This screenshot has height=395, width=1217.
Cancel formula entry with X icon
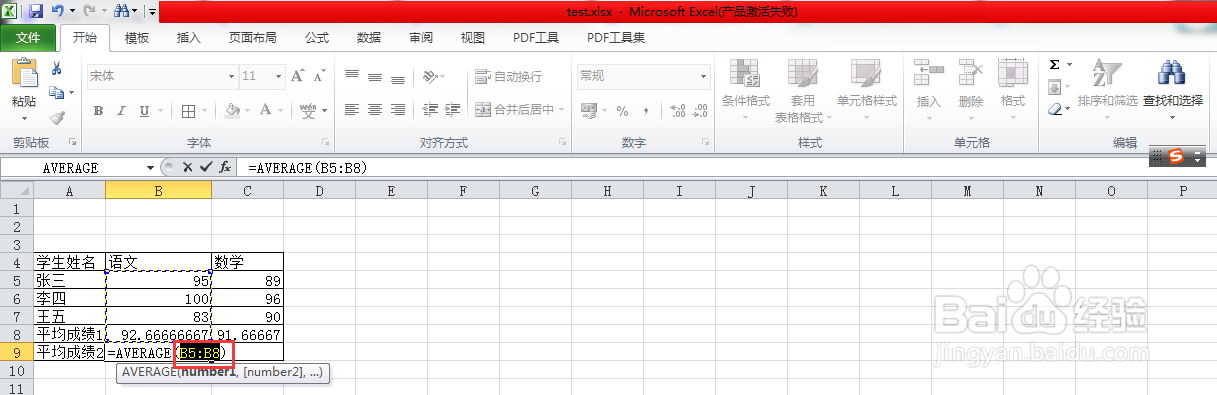[187, 167]
